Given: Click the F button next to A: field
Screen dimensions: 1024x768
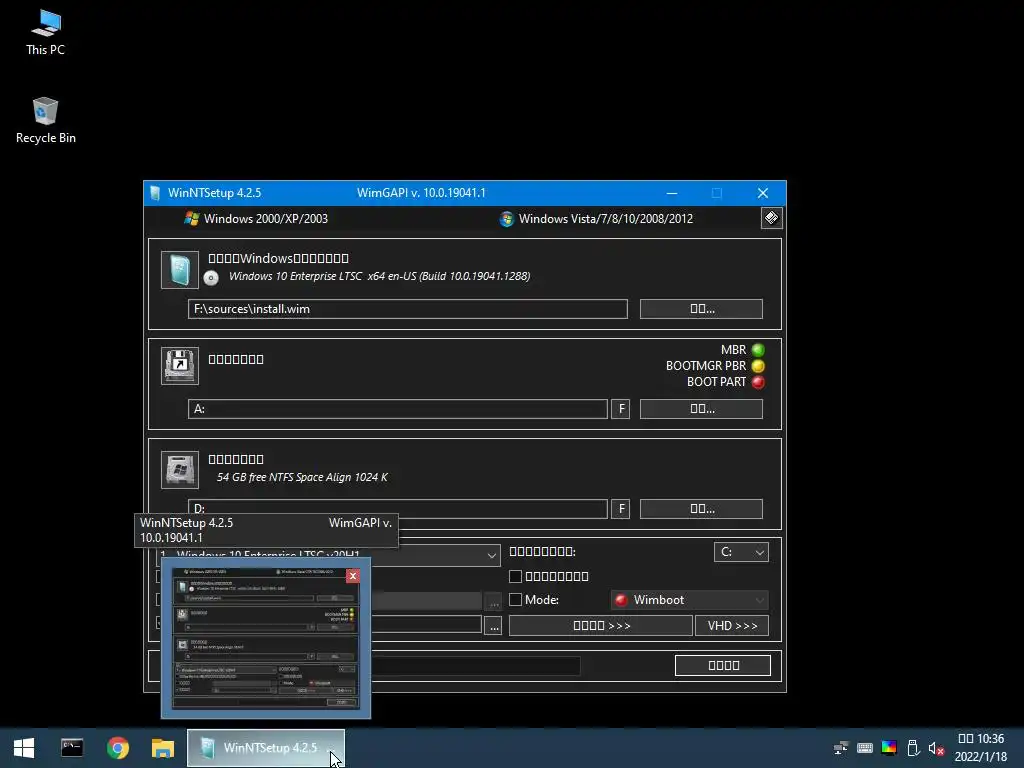Looking at the screenshot, I should pos(620,409).
